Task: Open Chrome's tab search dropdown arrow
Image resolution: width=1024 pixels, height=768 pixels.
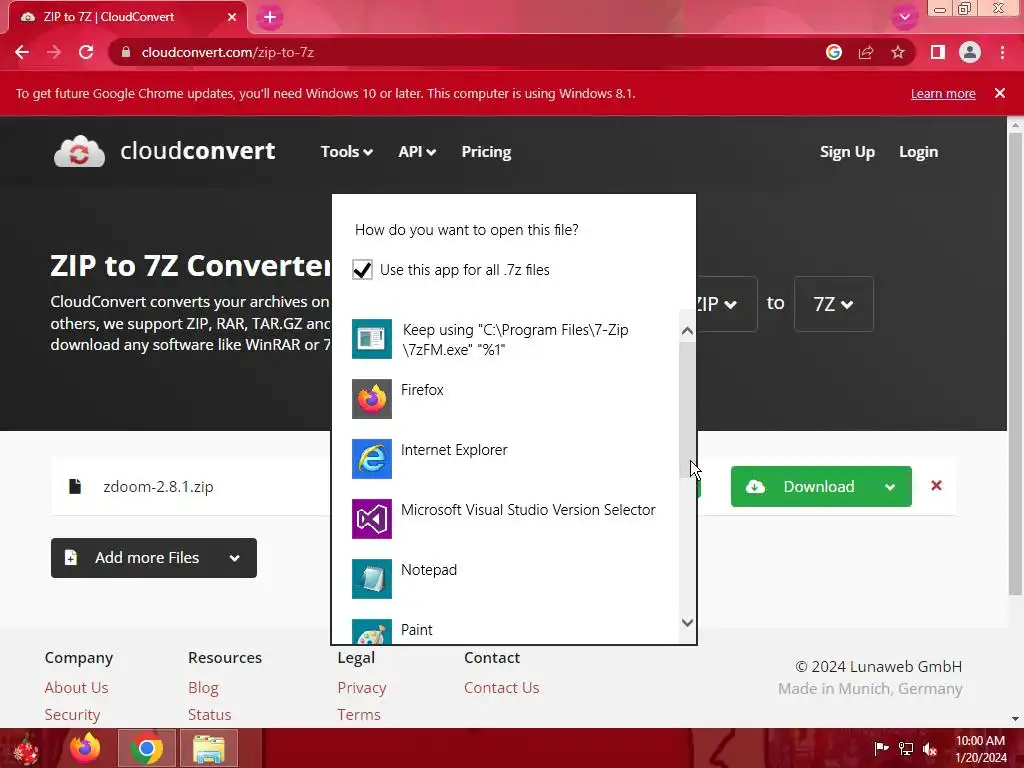Action: [x=904, y=17]
